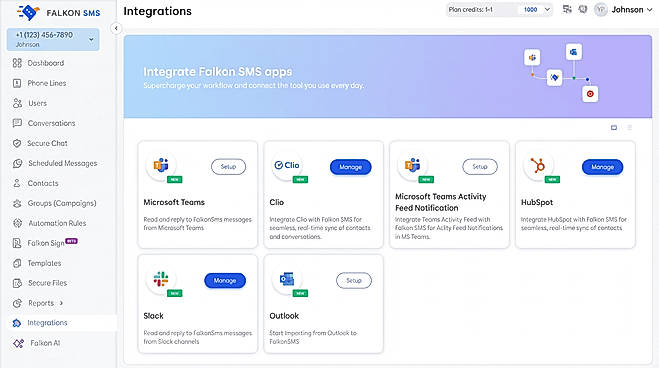The height and width of the screenshot is (368, 659).
Task: Click the Groups (Campaigns) icon
Action: pyautogui.click(x=17, y=203)
